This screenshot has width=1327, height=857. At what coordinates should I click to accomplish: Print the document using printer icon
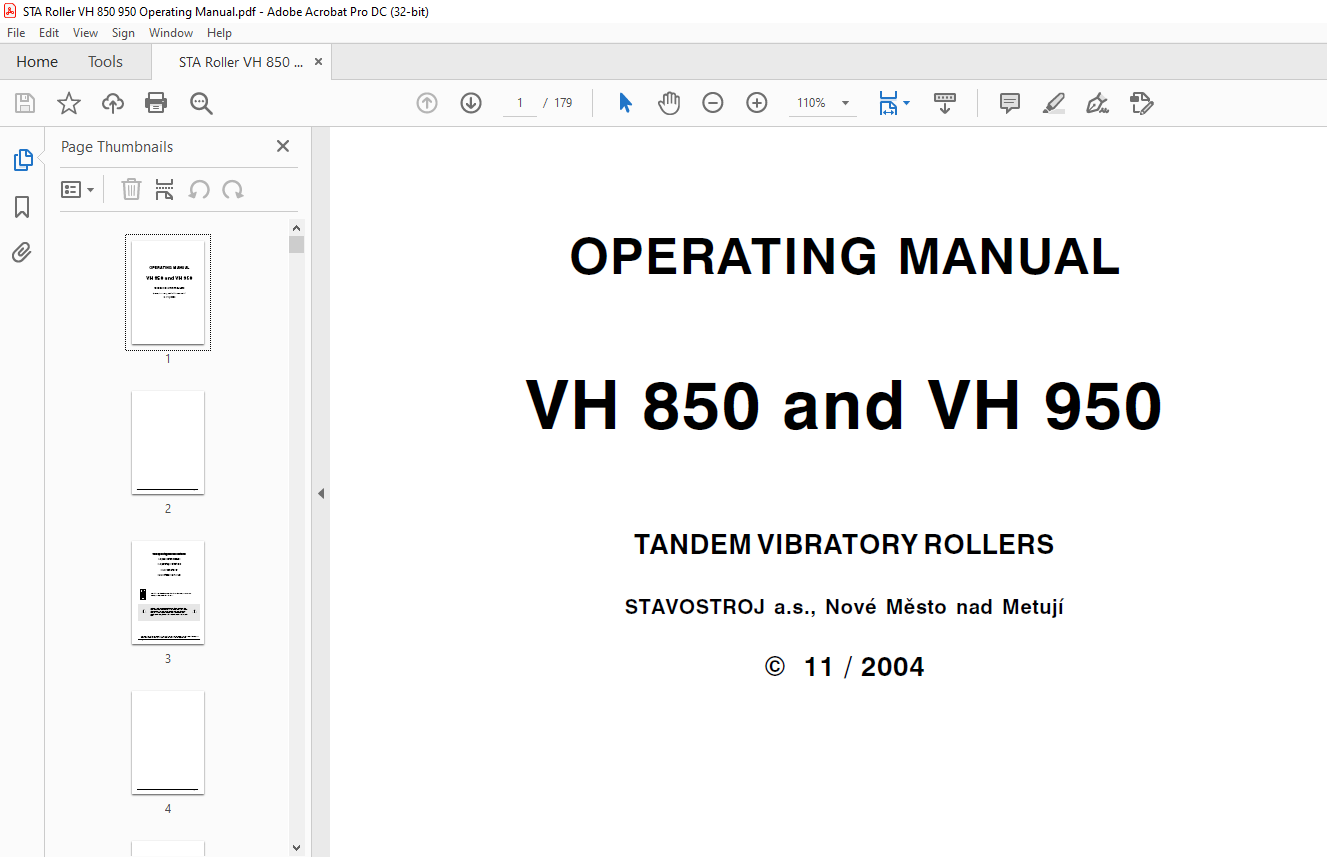156,103
